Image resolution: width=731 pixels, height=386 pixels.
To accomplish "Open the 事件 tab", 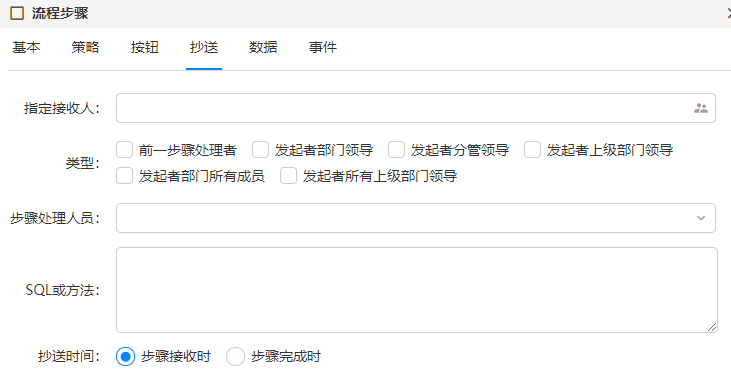I will pyautogui.click(x=323, y=47).
